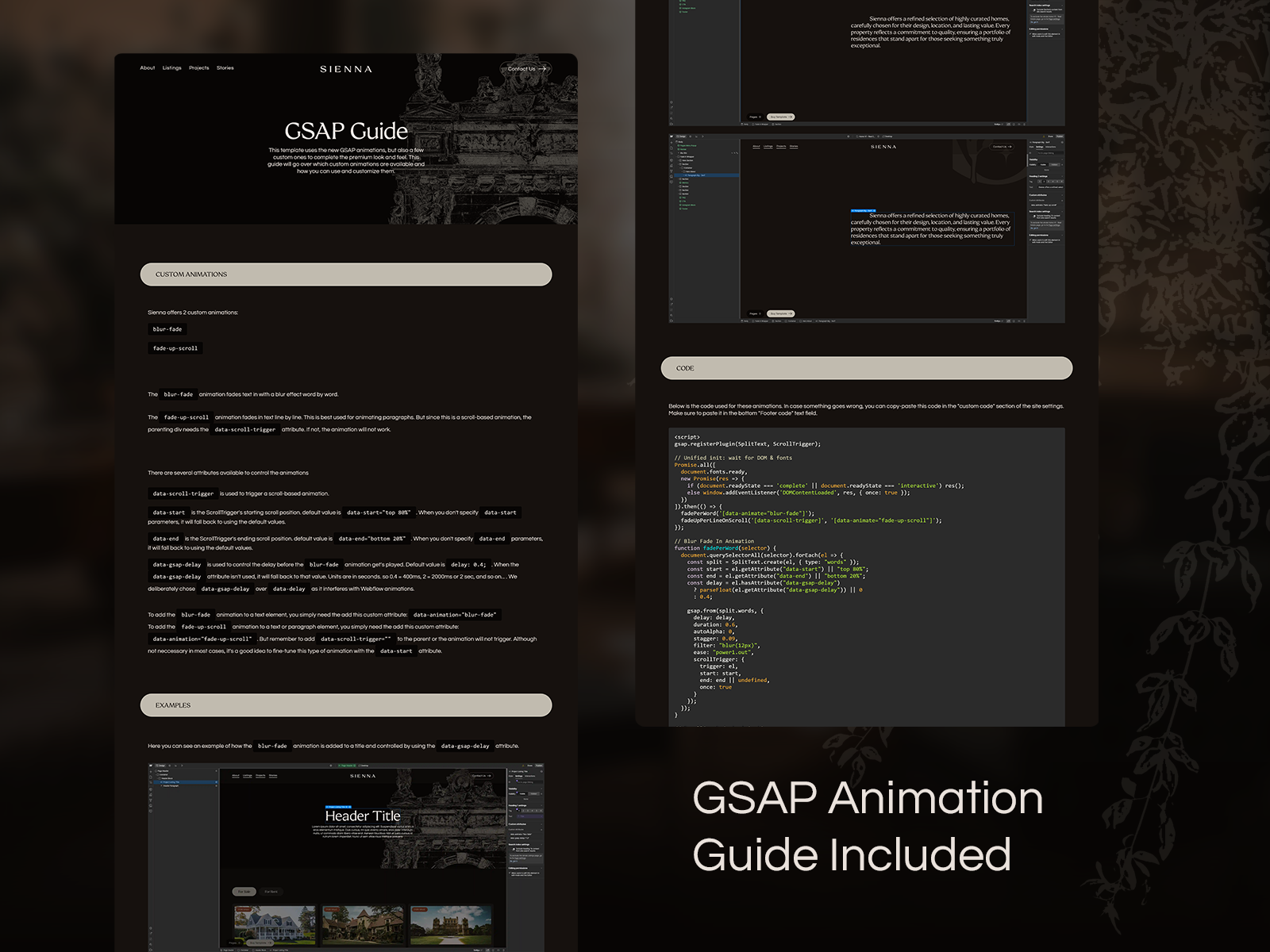Expand the Fade In Wrapper tree item
1270x952 pixels.
[x=677, y=157]
